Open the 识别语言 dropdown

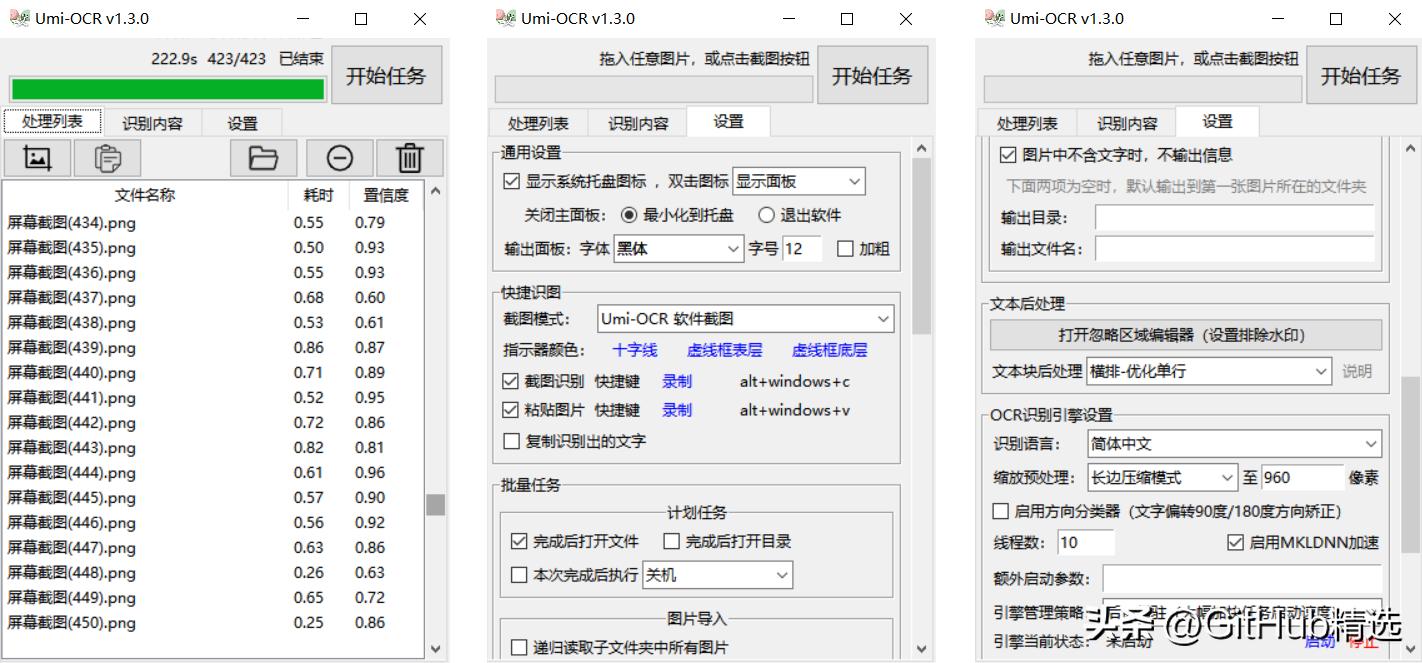click(1235, 443)
